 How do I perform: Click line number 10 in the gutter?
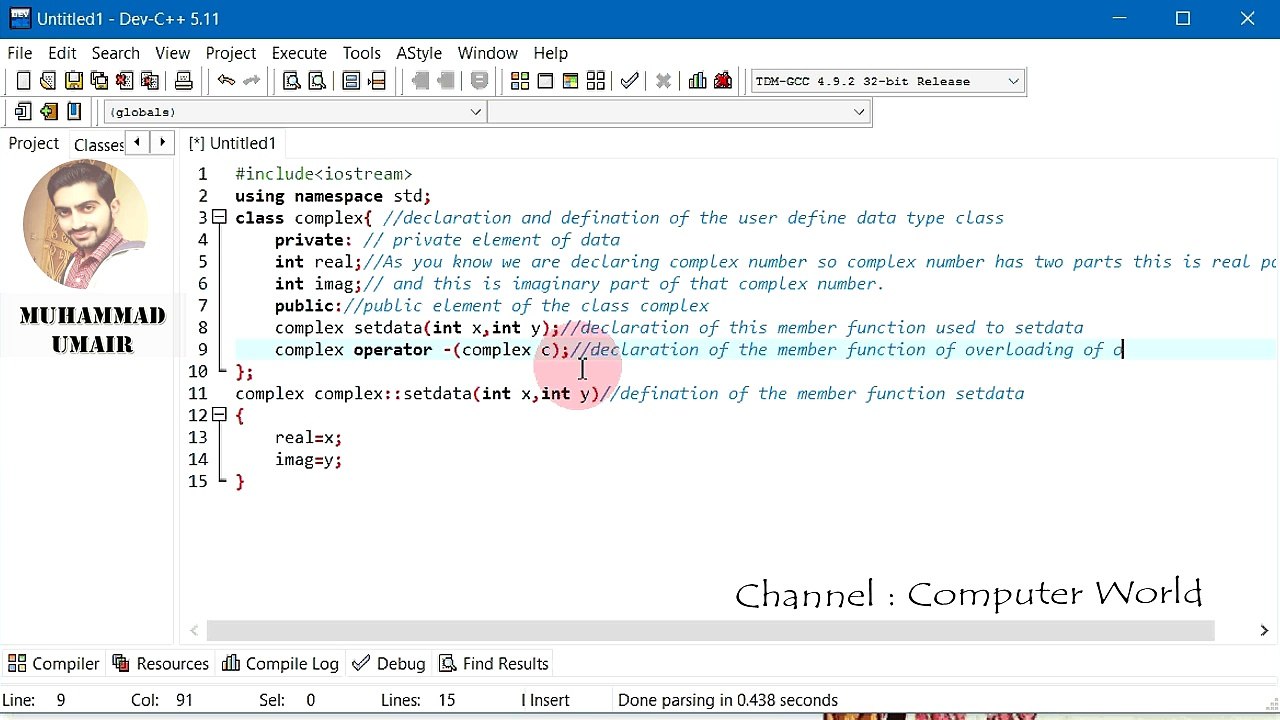pos(198,372)
